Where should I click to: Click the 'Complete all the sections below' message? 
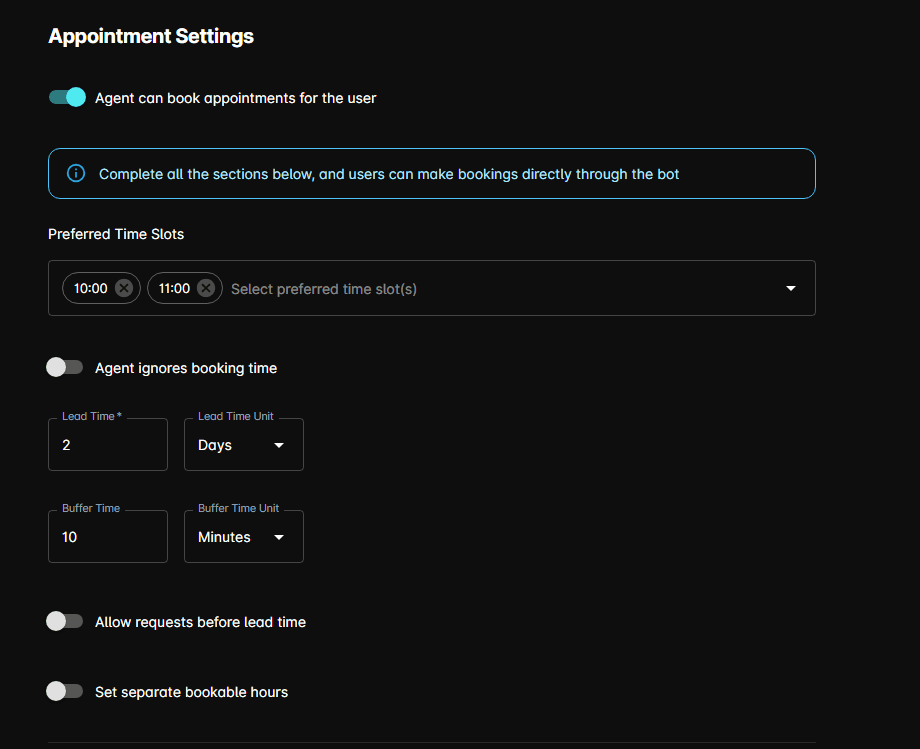388,174
